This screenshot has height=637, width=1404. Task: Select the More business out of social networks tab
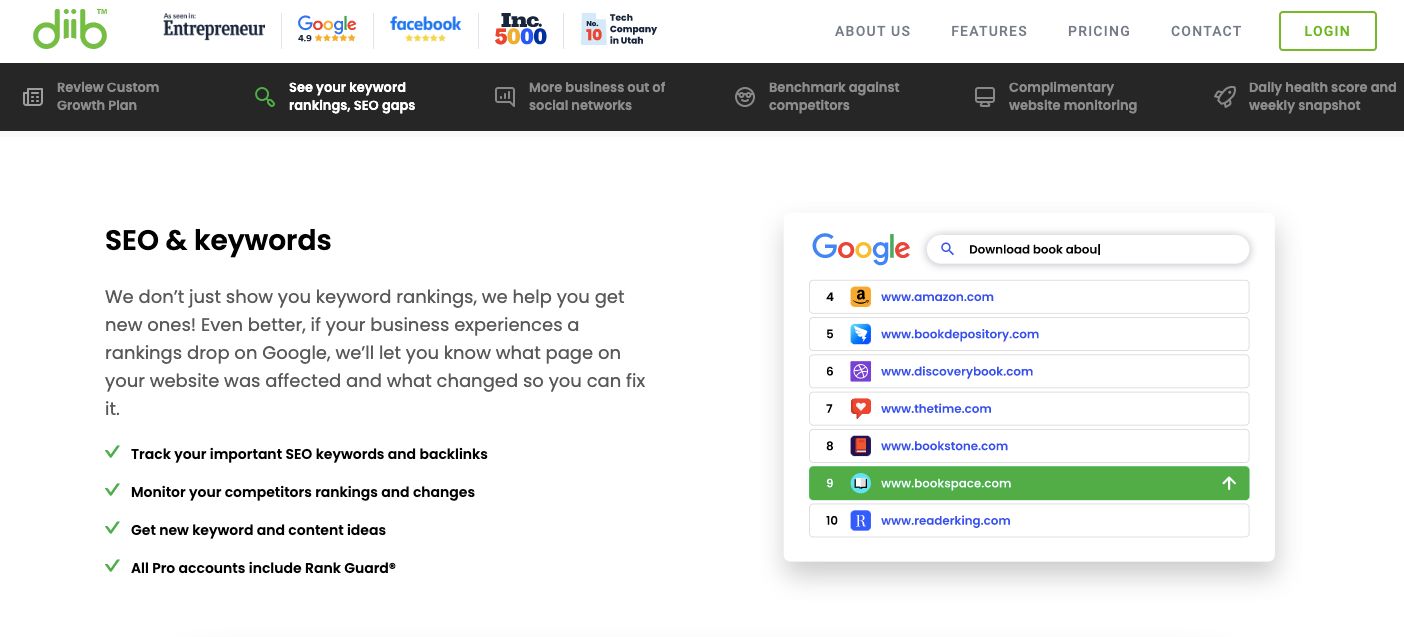tap(596, 96)
